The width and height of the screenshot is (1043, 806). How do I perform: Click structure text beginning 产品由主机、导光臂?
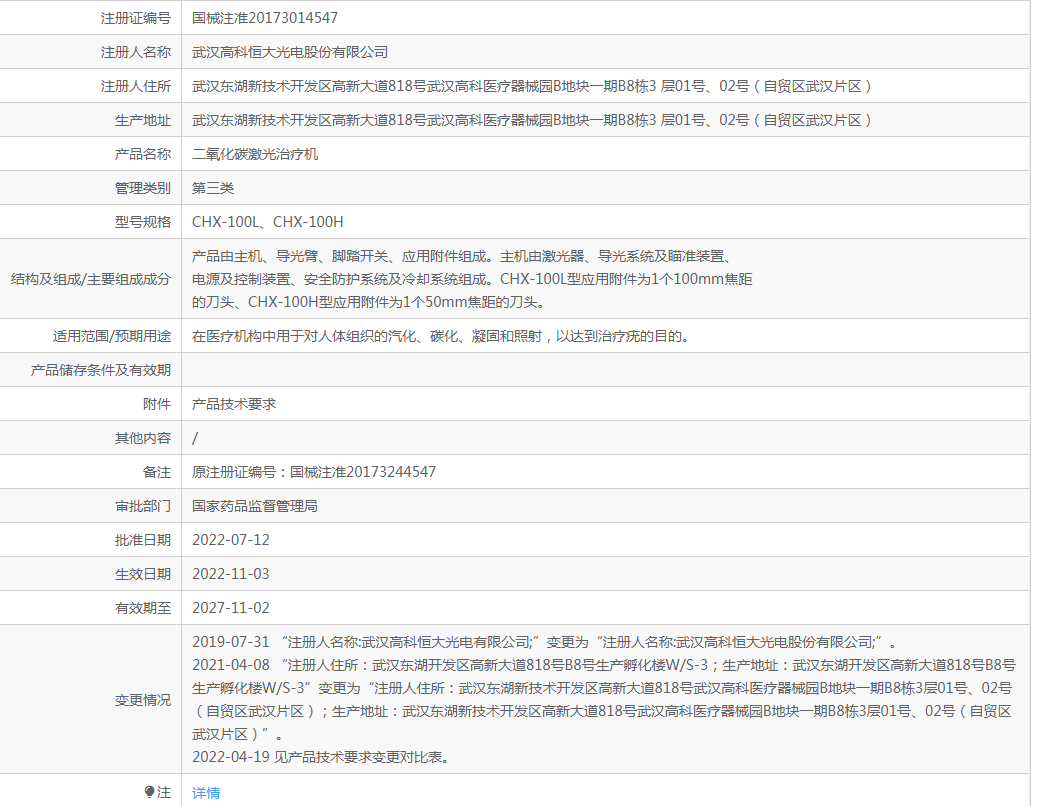click(x=472, y=279)
